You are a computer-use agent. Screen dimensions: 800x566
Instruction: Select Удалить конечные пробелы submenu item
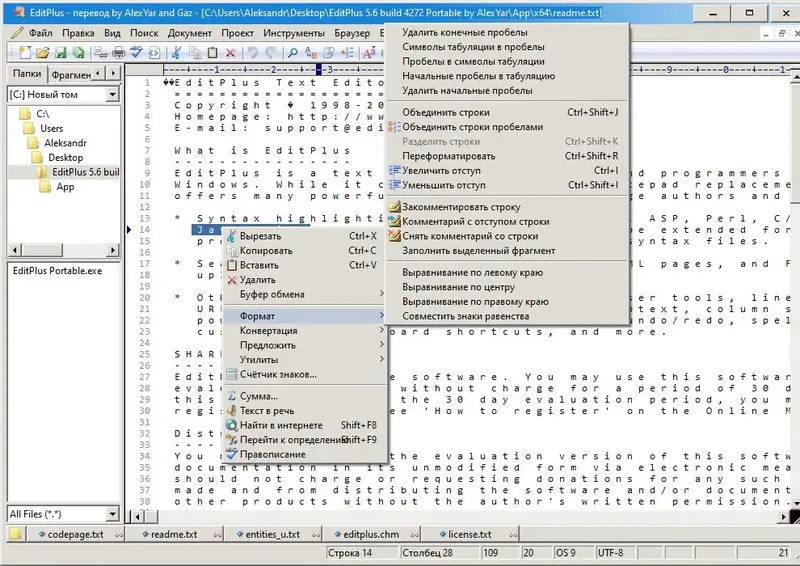tap(507, 32)
